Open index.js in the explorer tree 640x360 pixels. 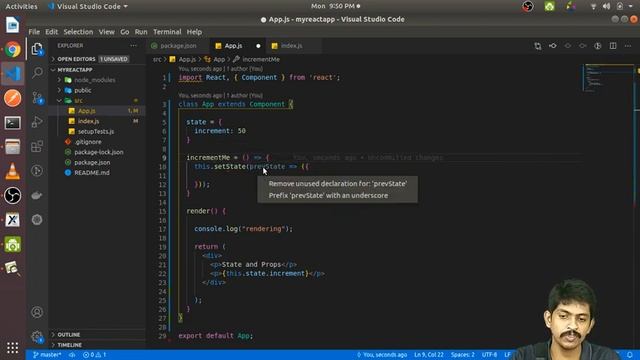click(88, 121)
